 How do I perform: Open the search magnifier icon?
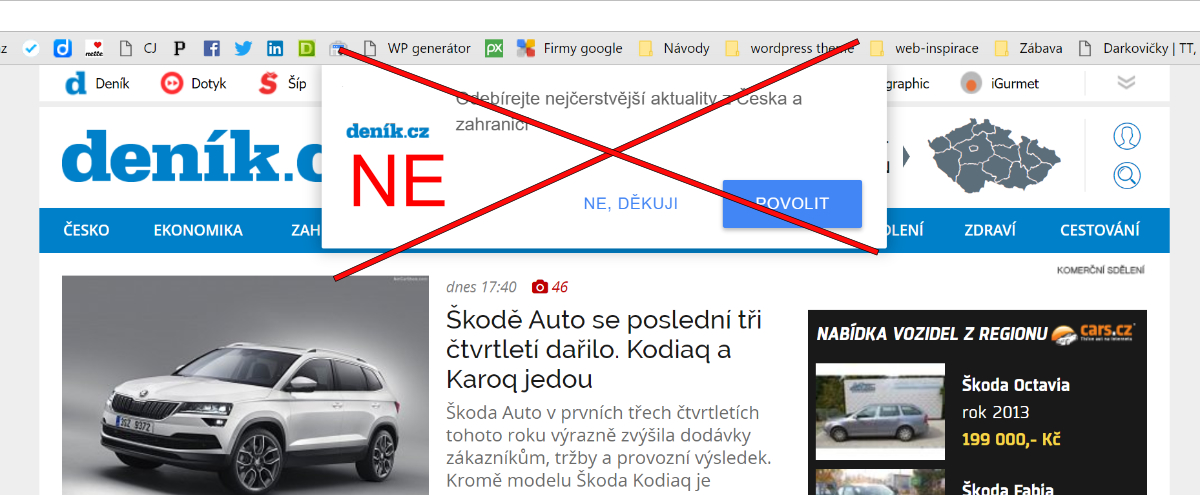[x=1127, y=177]
